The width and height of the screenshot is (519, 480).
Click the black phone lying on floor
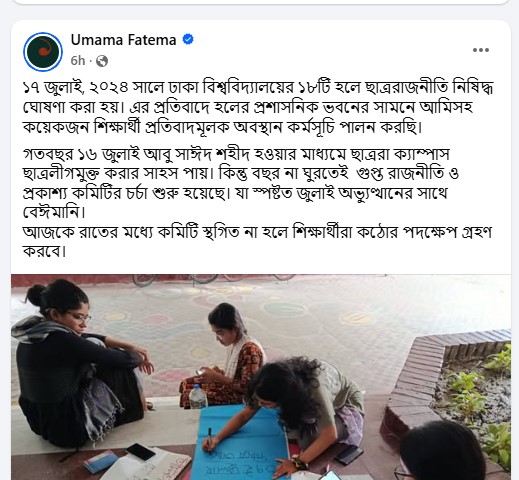point(141,452)
